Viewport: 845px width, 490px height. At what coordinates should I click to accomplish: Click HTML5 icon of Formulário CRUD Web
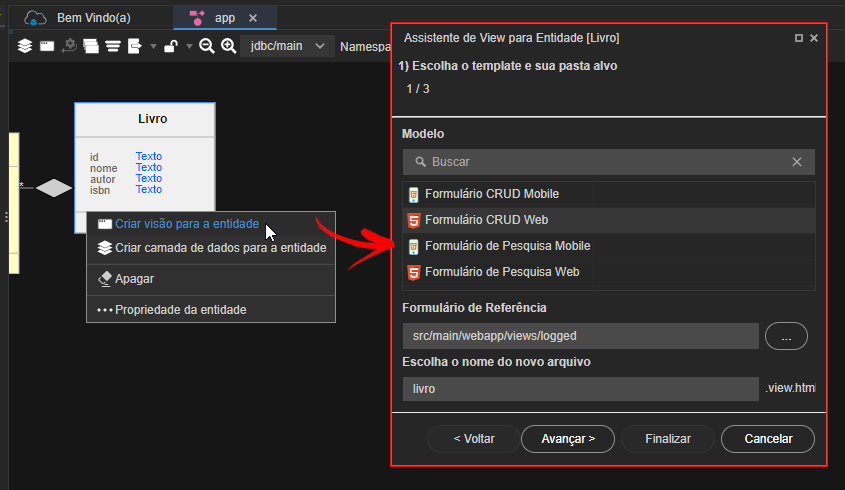[413, 220]
